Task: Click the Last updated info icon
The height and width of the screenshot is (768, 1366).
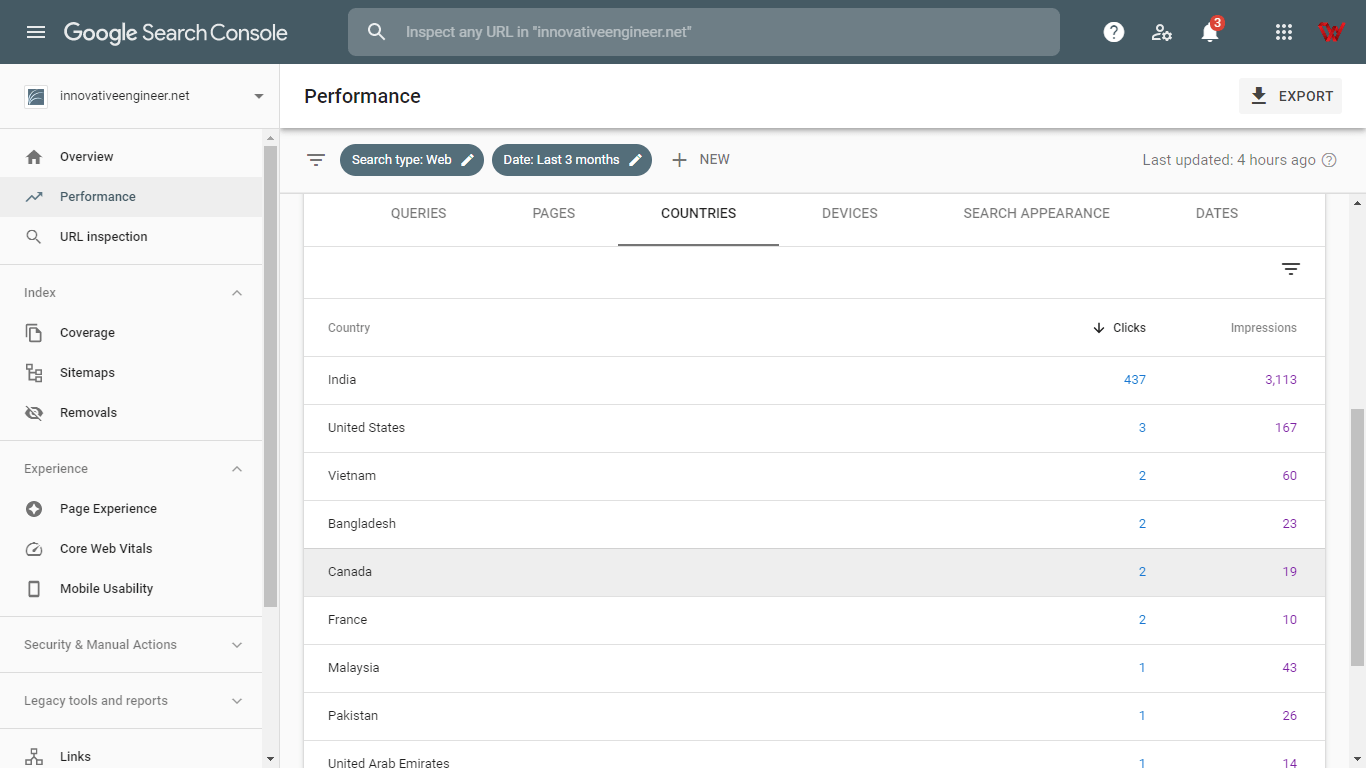Action: tap(1329, 160)
